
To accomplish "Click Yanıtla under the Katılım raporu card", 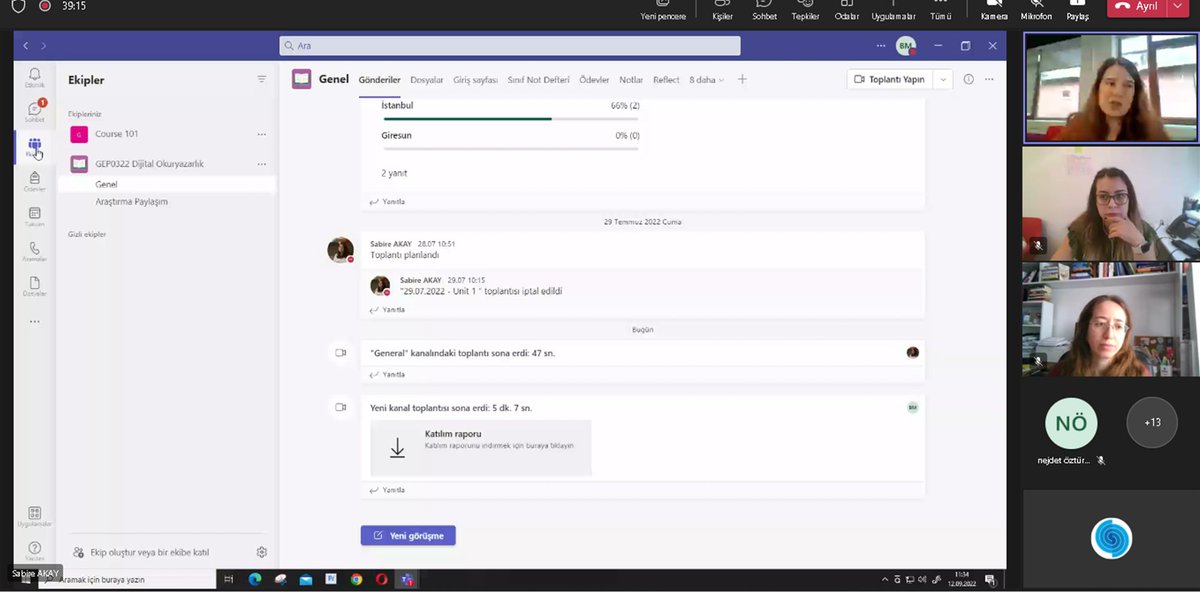I will point(387,490).
